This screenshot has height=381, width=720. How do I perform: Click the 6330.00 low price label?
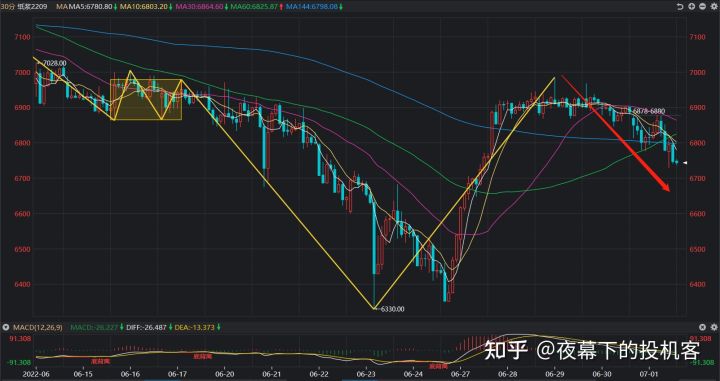(392, 309)
